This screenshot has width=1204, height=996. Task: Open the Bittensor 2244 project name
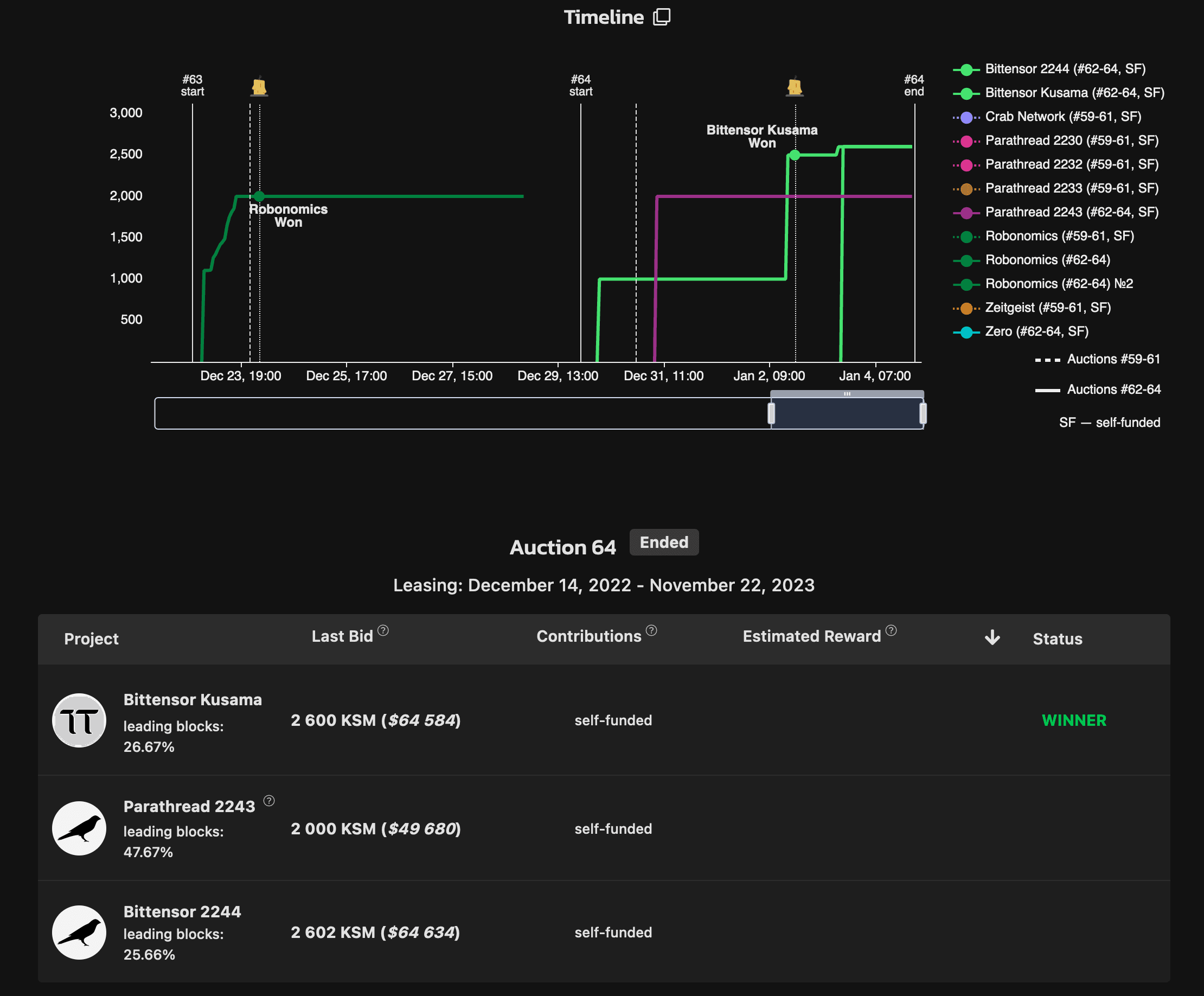(182, 912)
